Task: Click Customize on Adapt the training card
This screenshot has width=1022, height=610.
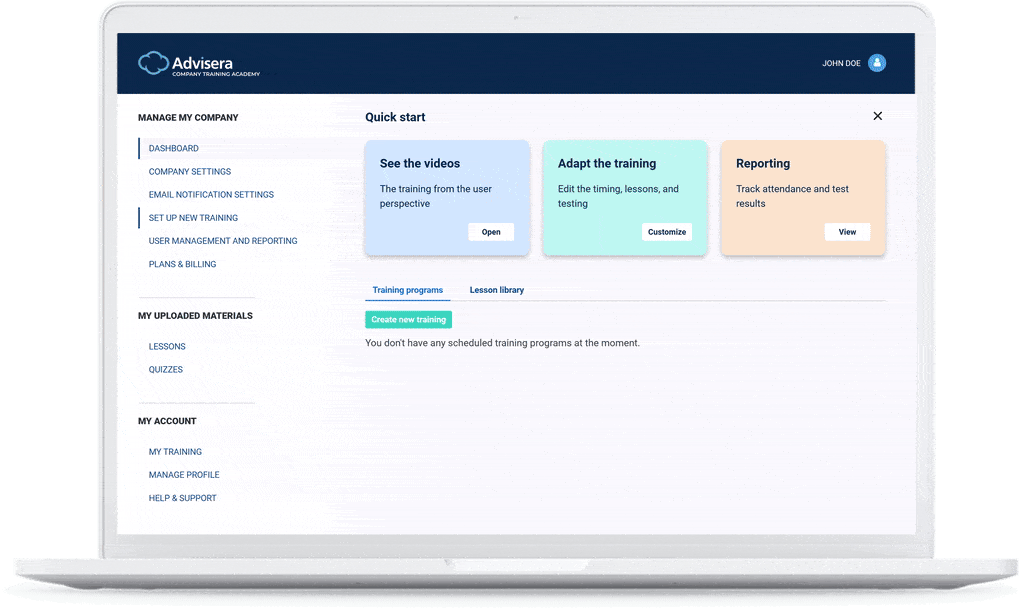Action: click(x=667, y=232)
